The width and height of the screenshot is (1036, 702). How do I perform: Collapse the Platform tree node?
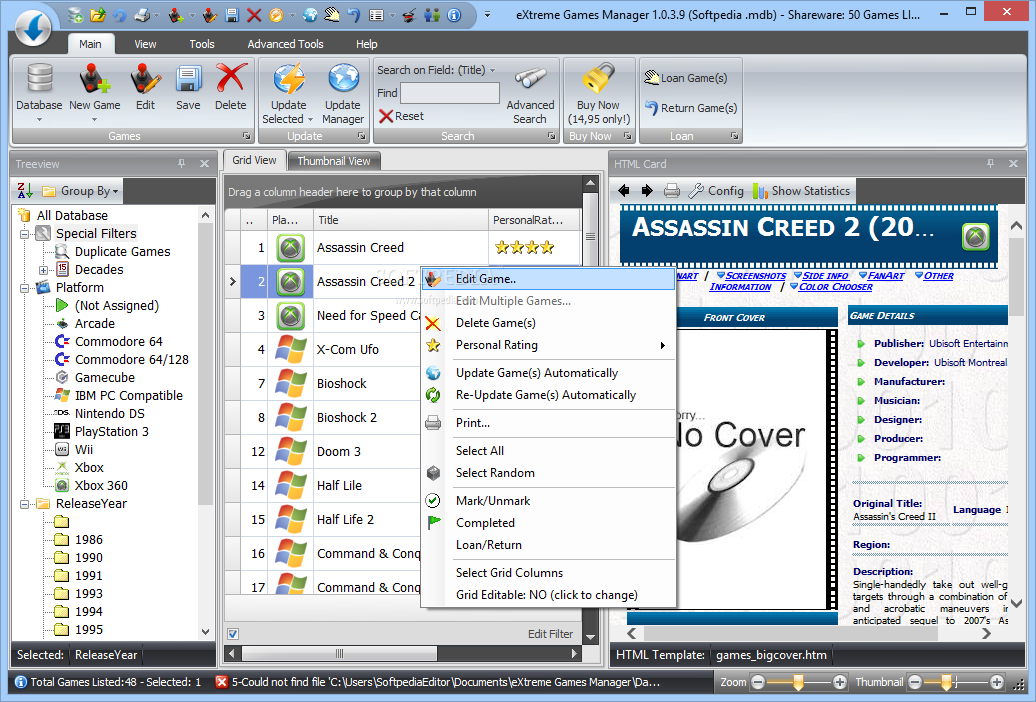(24, 288)
